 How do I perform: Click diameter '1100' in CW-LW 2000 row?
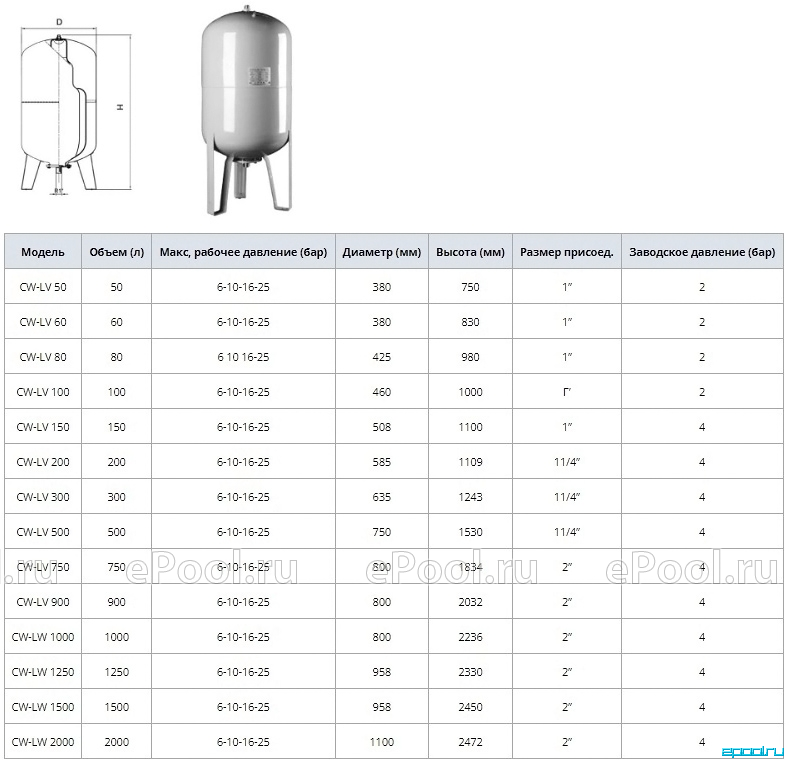pos(381,742)
